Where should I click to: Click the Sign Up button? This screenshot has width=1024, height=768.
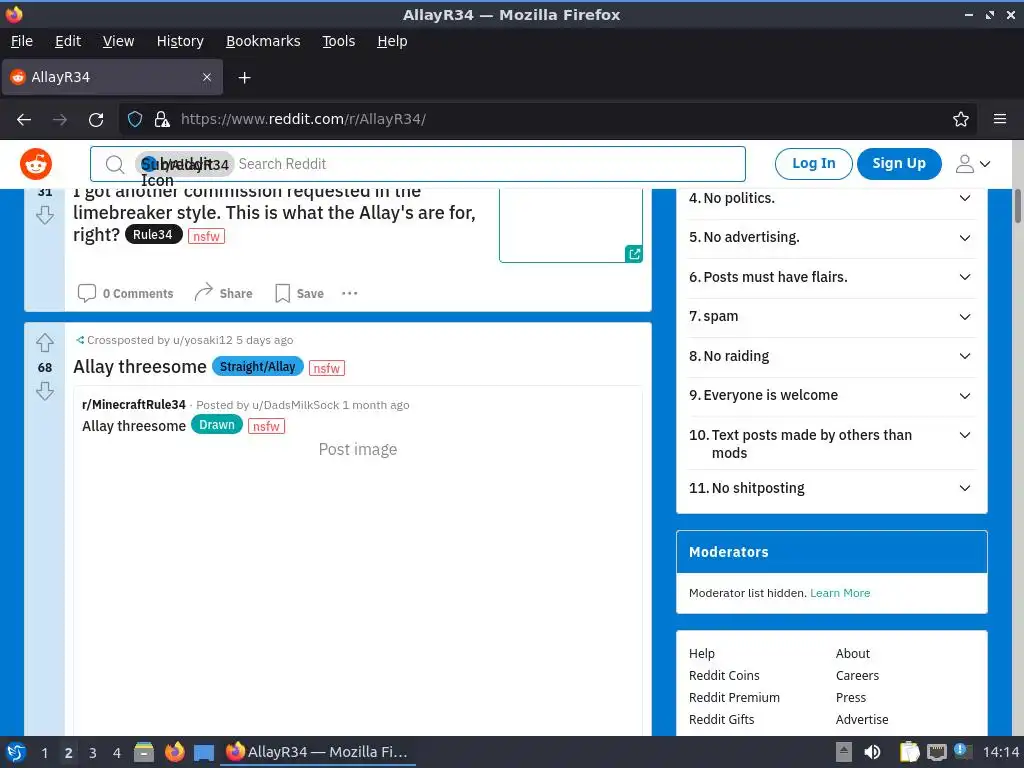click(x=899, y=164)
